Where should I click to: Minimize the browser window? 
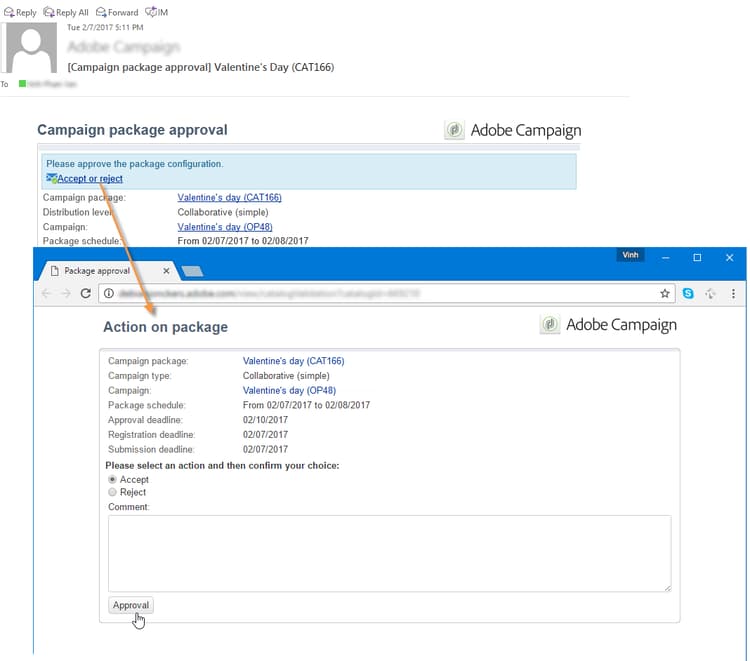coord(665,257)
